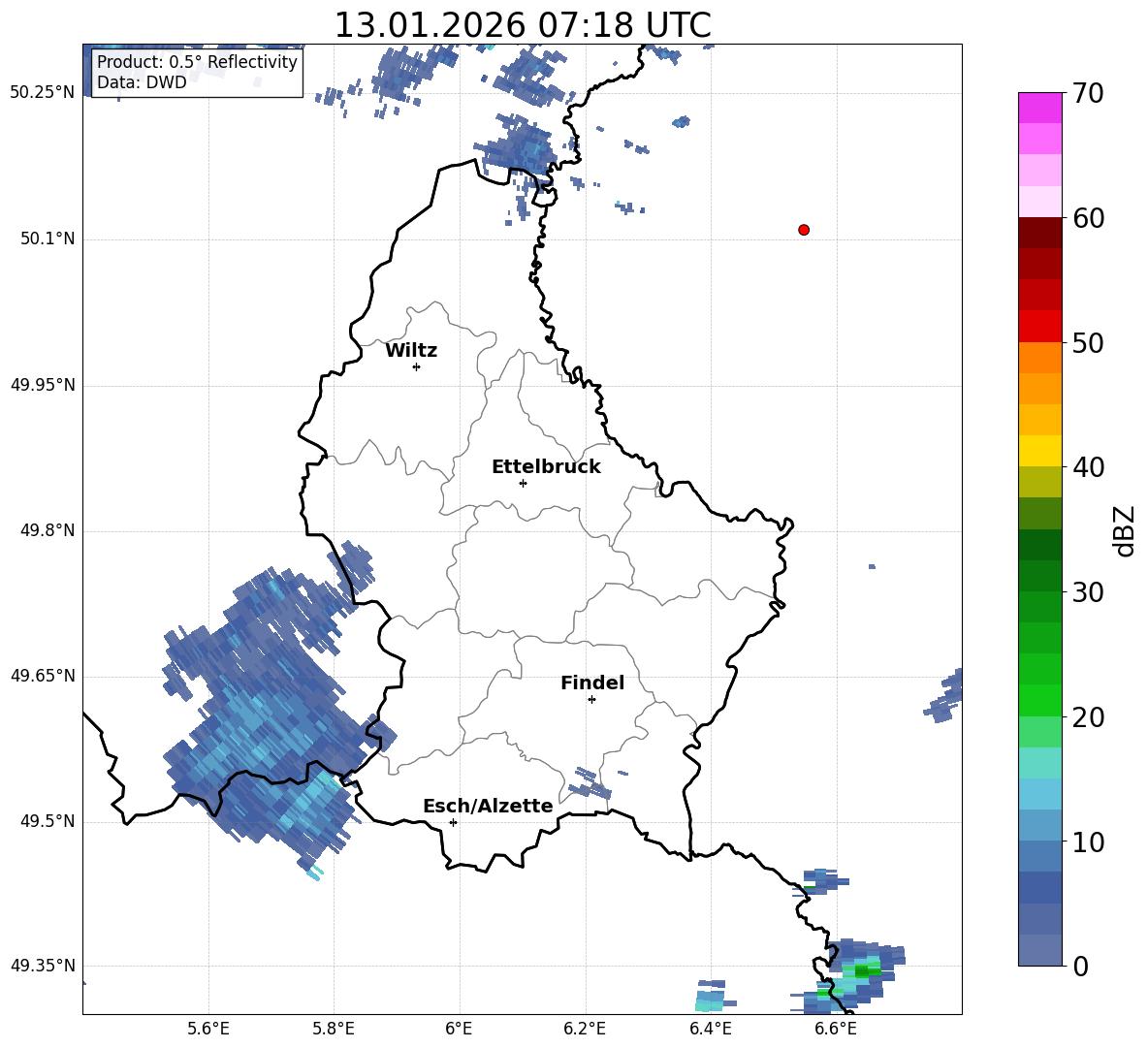This screenshot has width=1148, height=1048.
Task: Click the 50 colorbar tick label
Action: 1088,342
